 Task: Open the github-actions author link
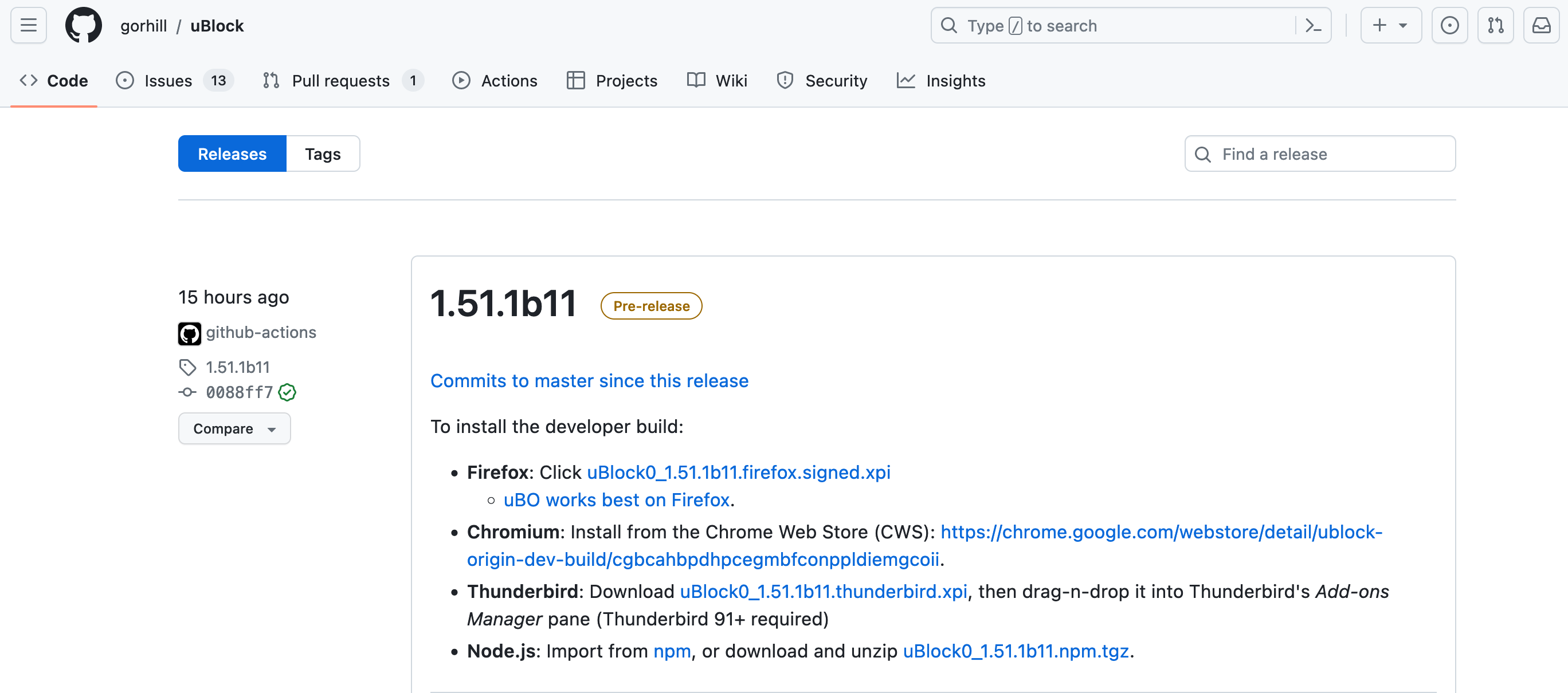point(261,333)
